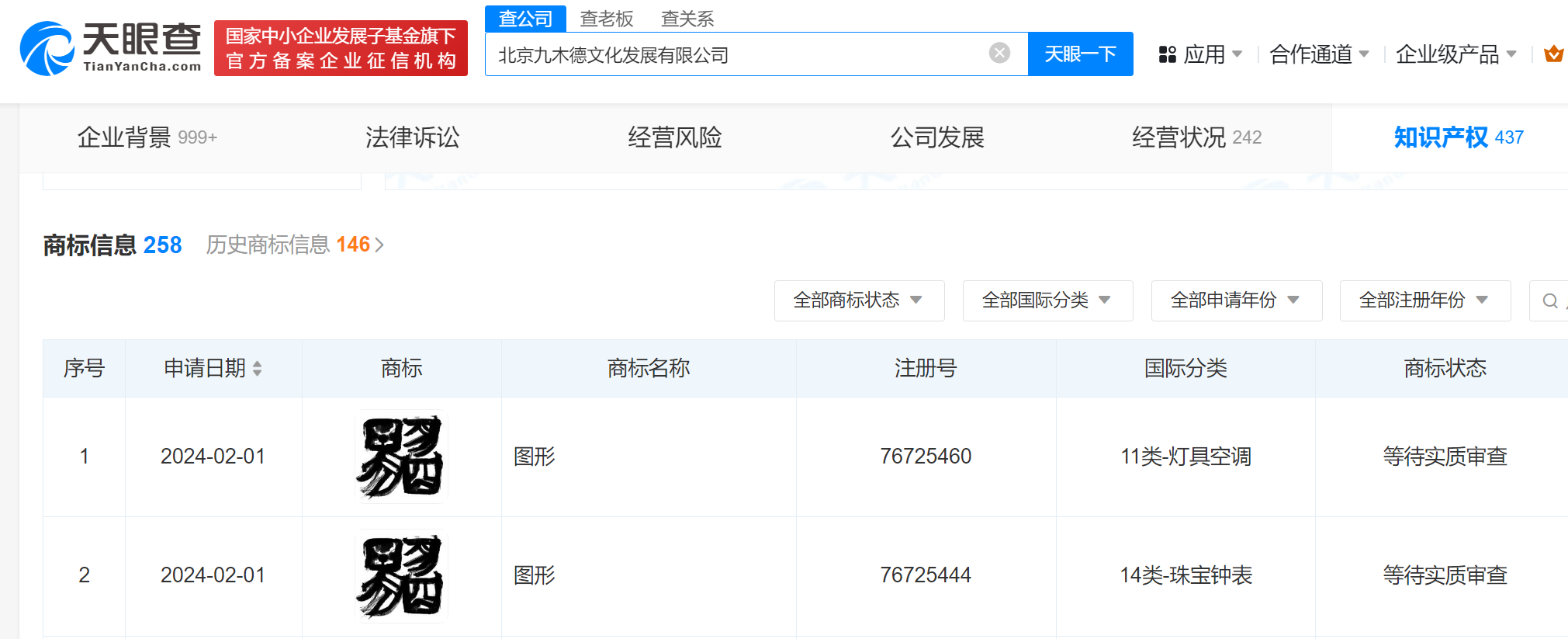Viewport: 1568px width, 639px height.
Task: Click registration number 76725444
Action: (x=926, y=575)
